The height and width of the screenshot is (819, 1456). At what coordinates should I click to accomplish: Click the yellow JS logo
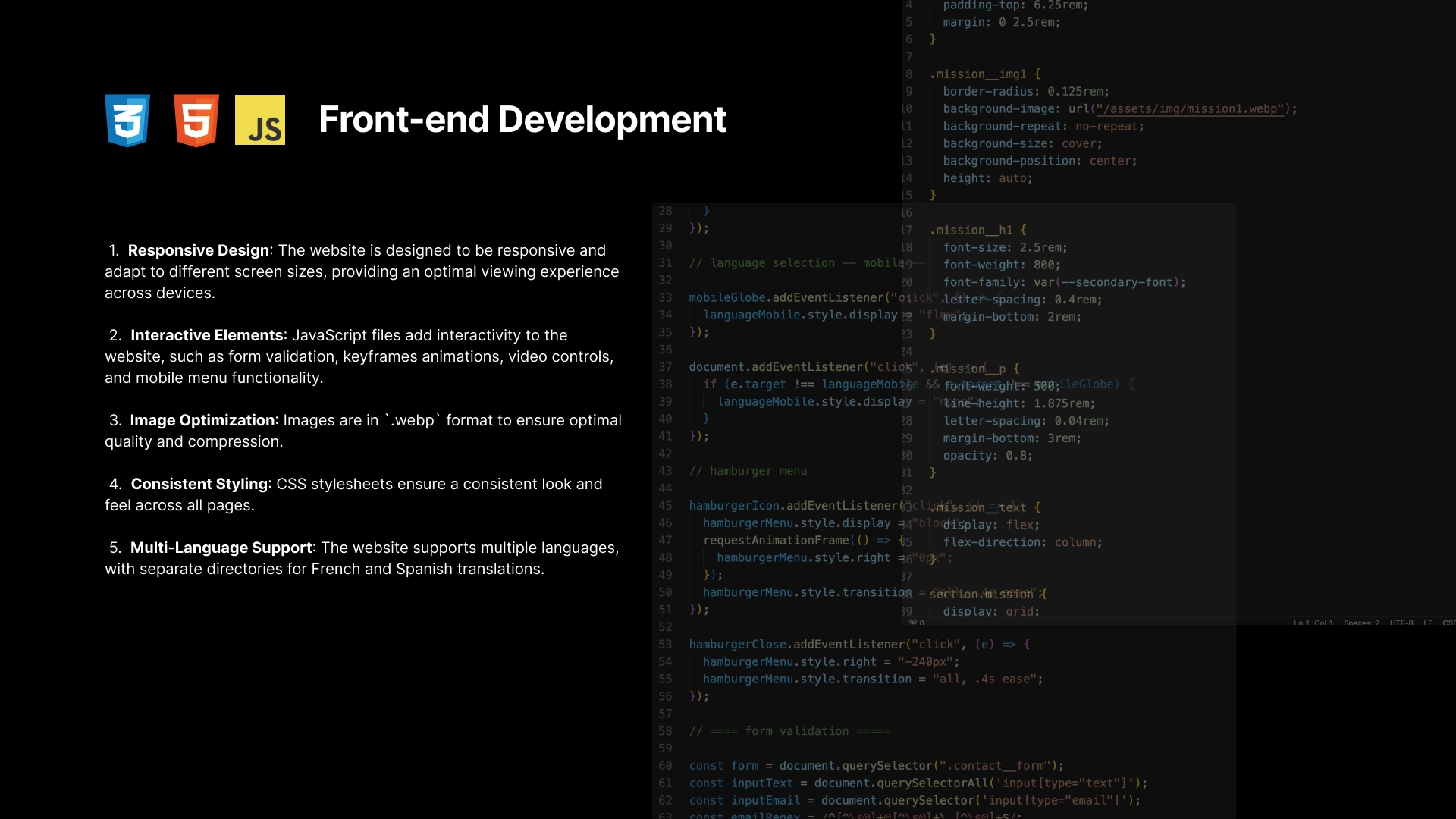click(x=260, y=120)
